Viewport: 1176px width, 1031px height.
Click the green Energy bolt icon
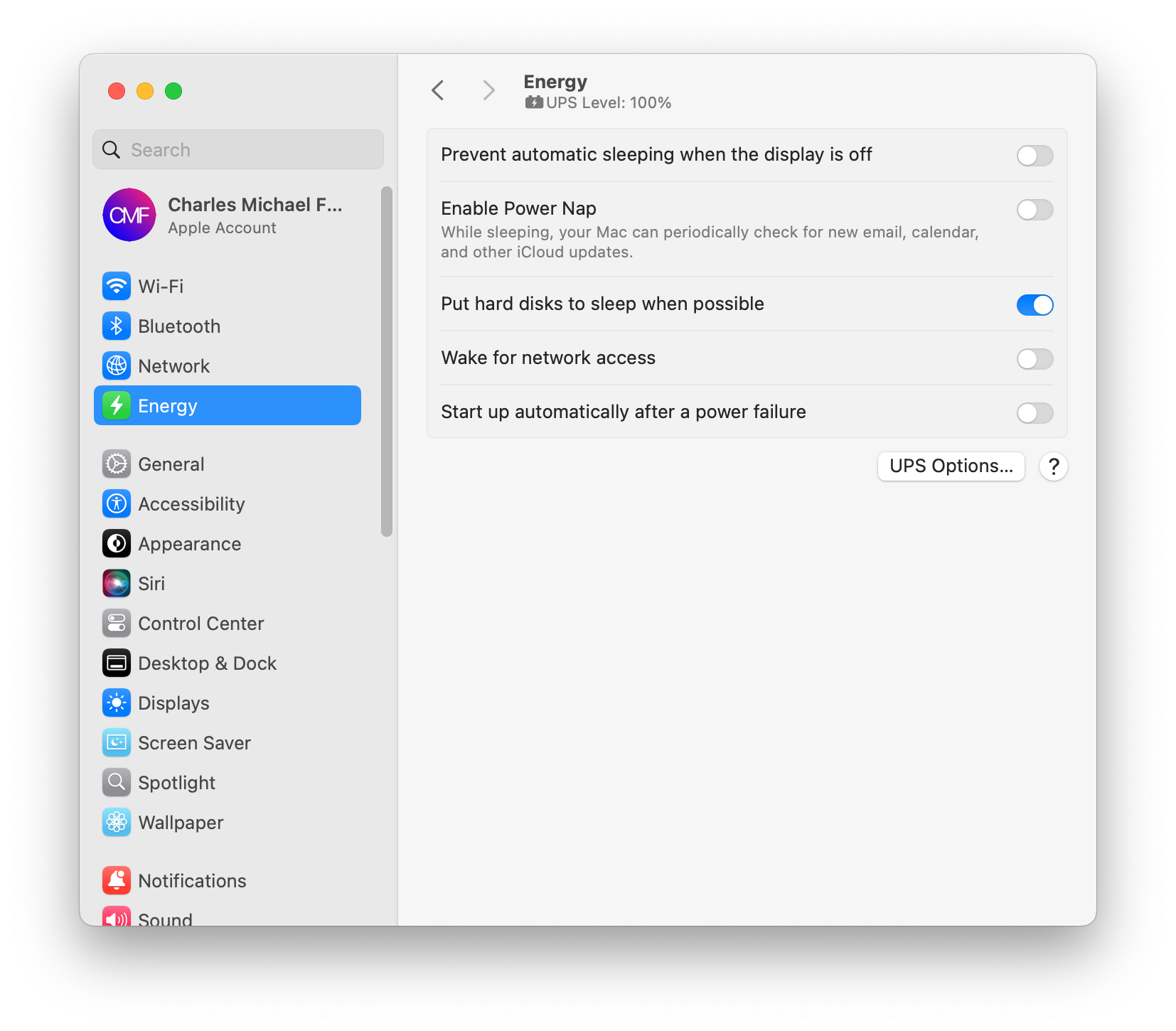117,406
